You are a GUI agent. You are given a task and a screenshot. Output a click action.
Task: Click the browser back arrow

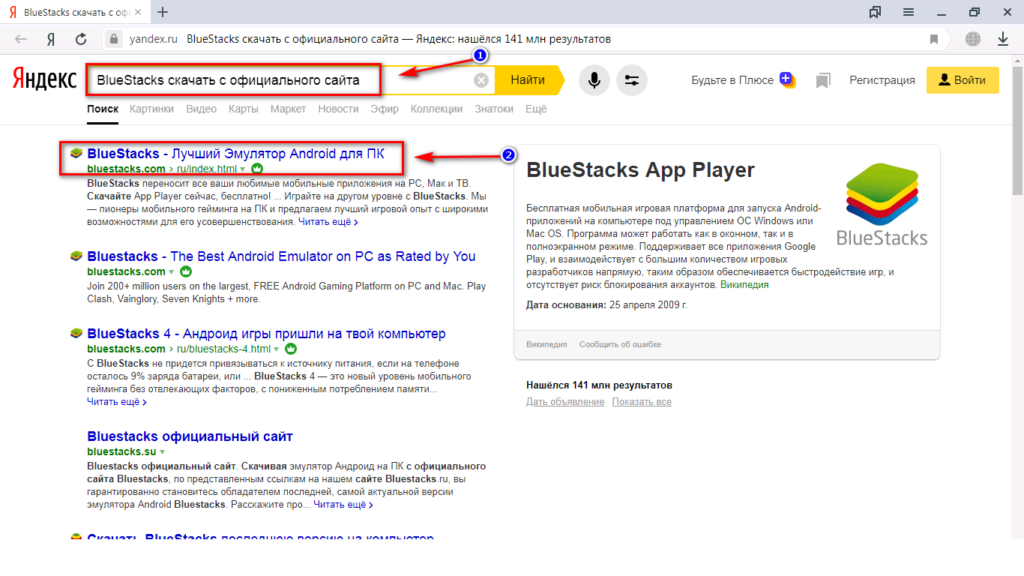tap(21, 39)
